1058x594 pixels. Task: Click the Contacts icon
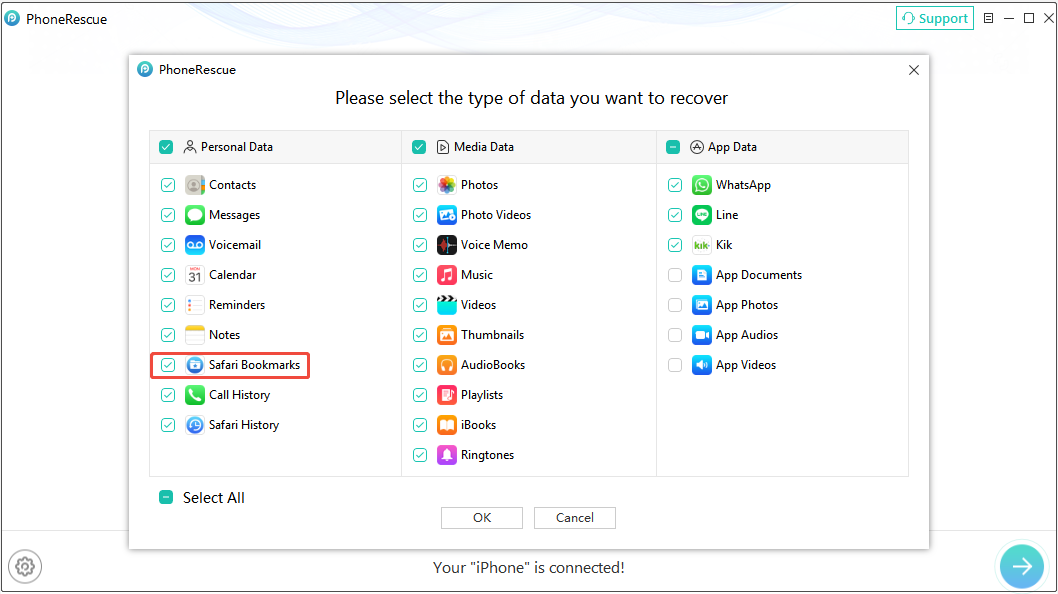coord(195,185)
